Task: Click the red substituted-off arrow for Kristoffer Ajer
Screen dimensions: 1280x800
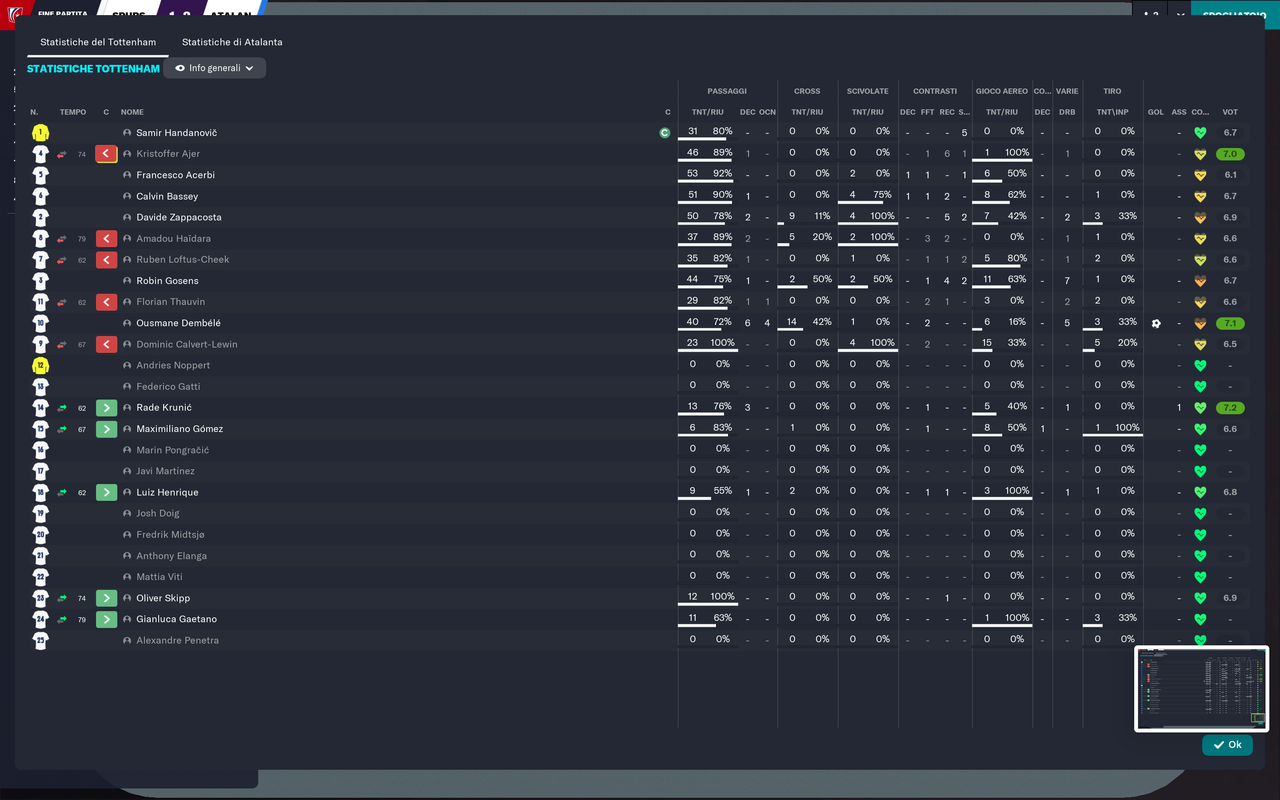Action: [107, 154]
